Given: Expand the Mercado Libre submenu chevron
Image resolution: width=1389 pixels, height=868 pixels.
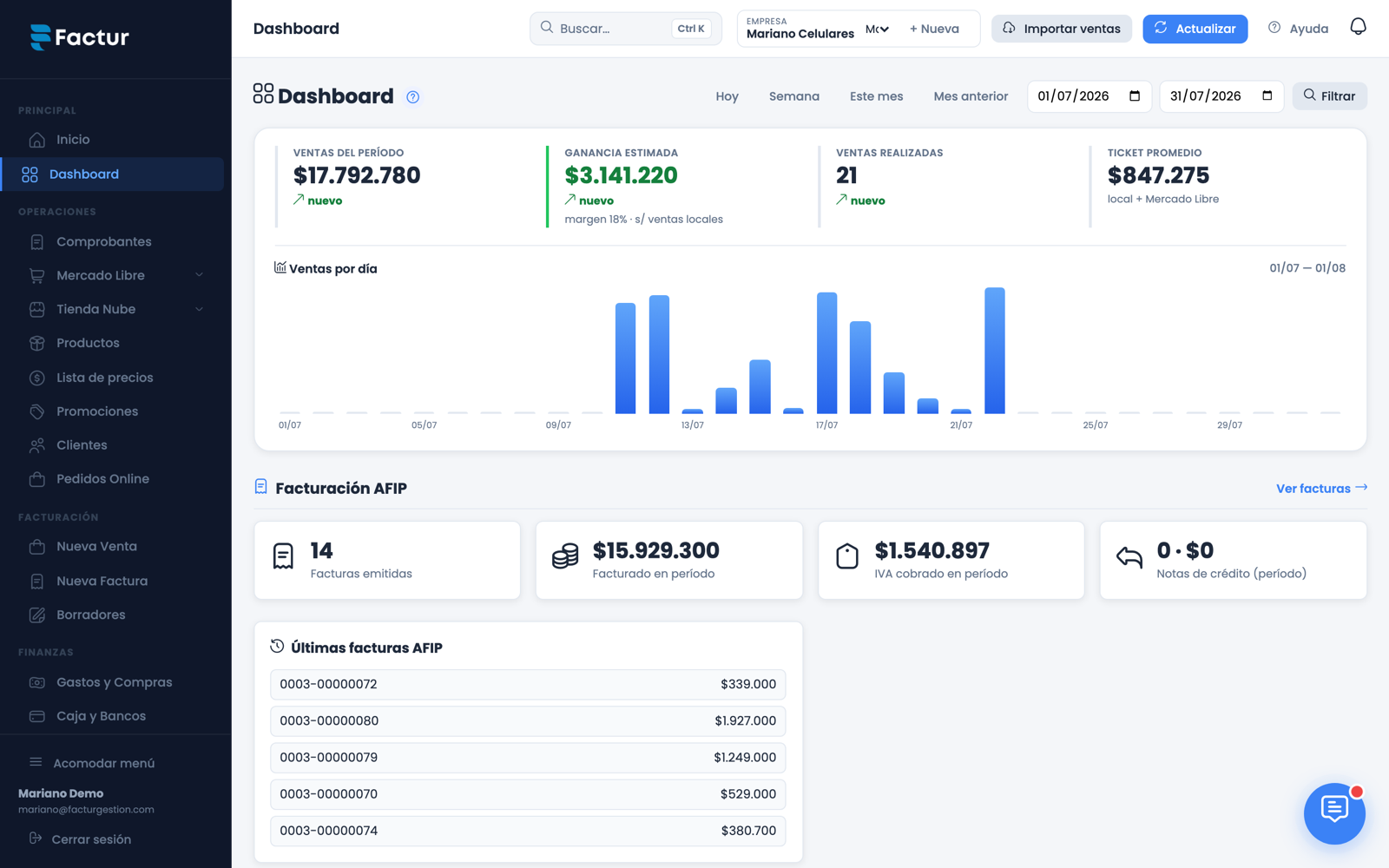Looking at the screenshot, I should (200, 275).
